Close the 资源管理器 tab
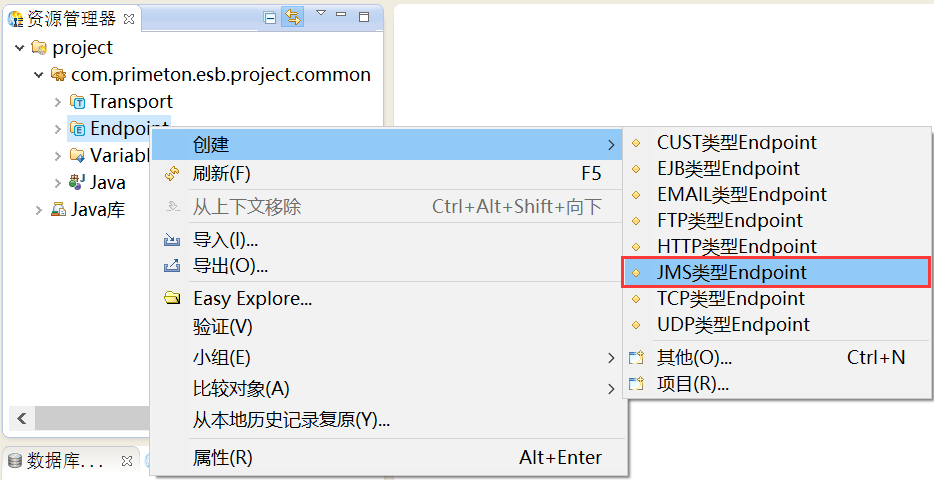This screenshot has width=934, height=480. point(129,18)
